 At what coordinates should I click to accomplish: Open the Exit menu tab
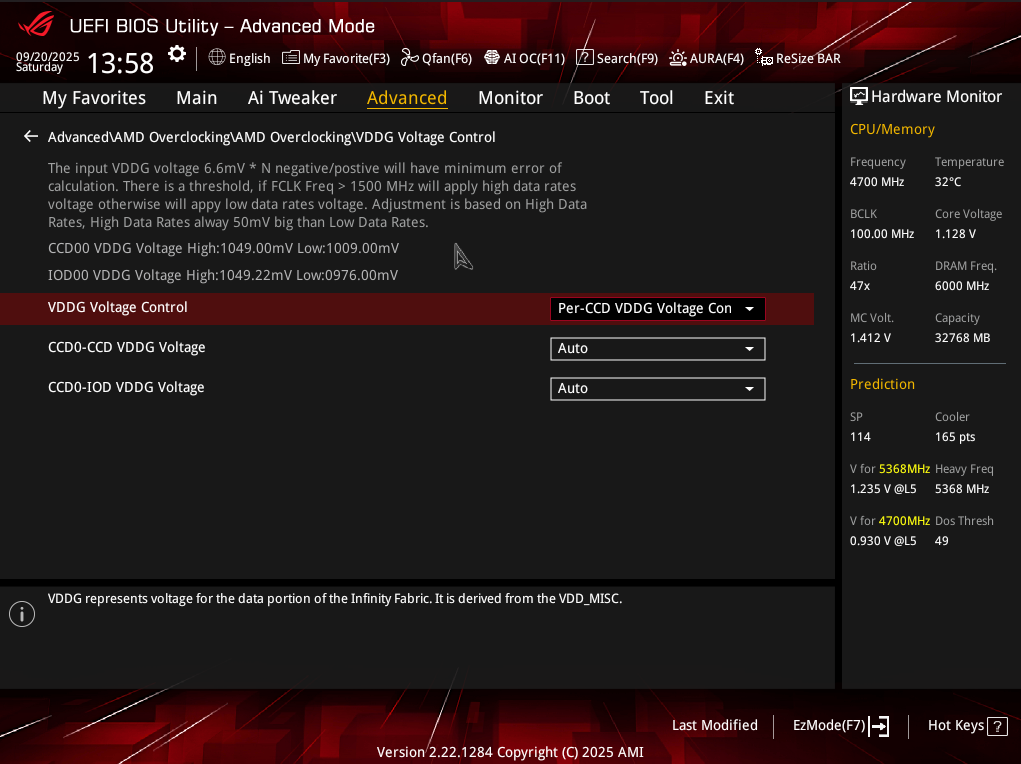point(718,98)
